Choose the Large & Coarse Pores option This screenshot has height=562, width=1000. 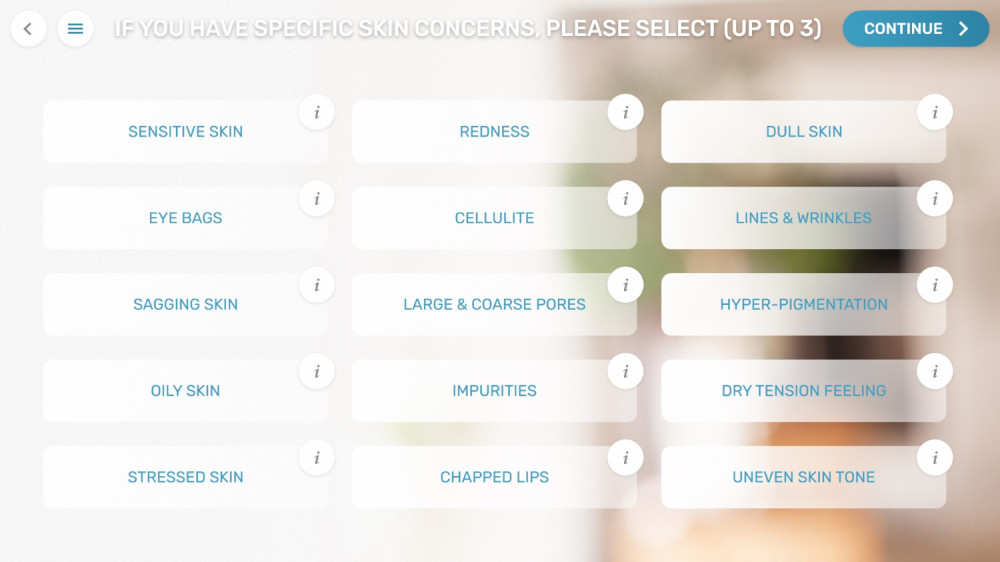click(x=494, y=305)
